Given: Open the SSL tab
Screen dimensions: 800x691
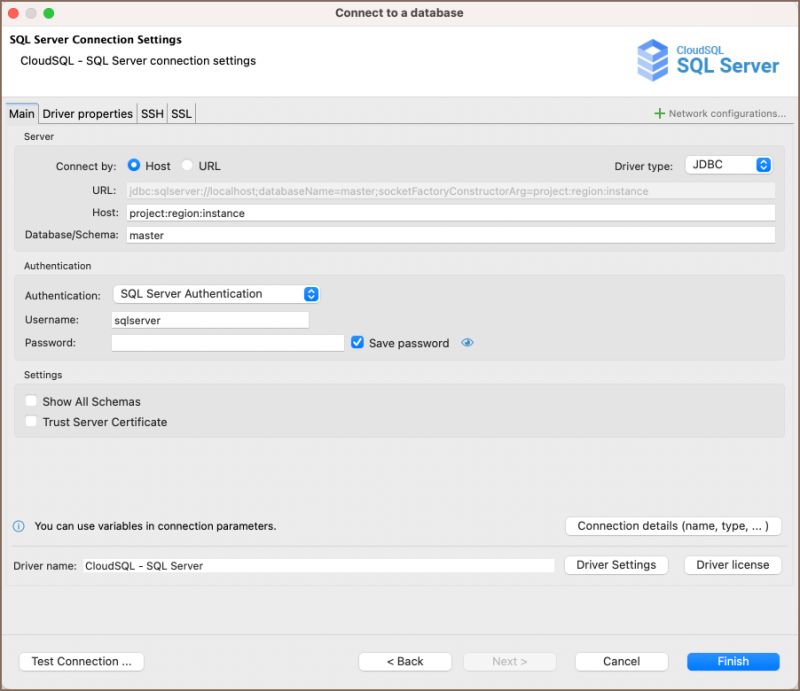Looking at the screenshot, I should [180, 113].
